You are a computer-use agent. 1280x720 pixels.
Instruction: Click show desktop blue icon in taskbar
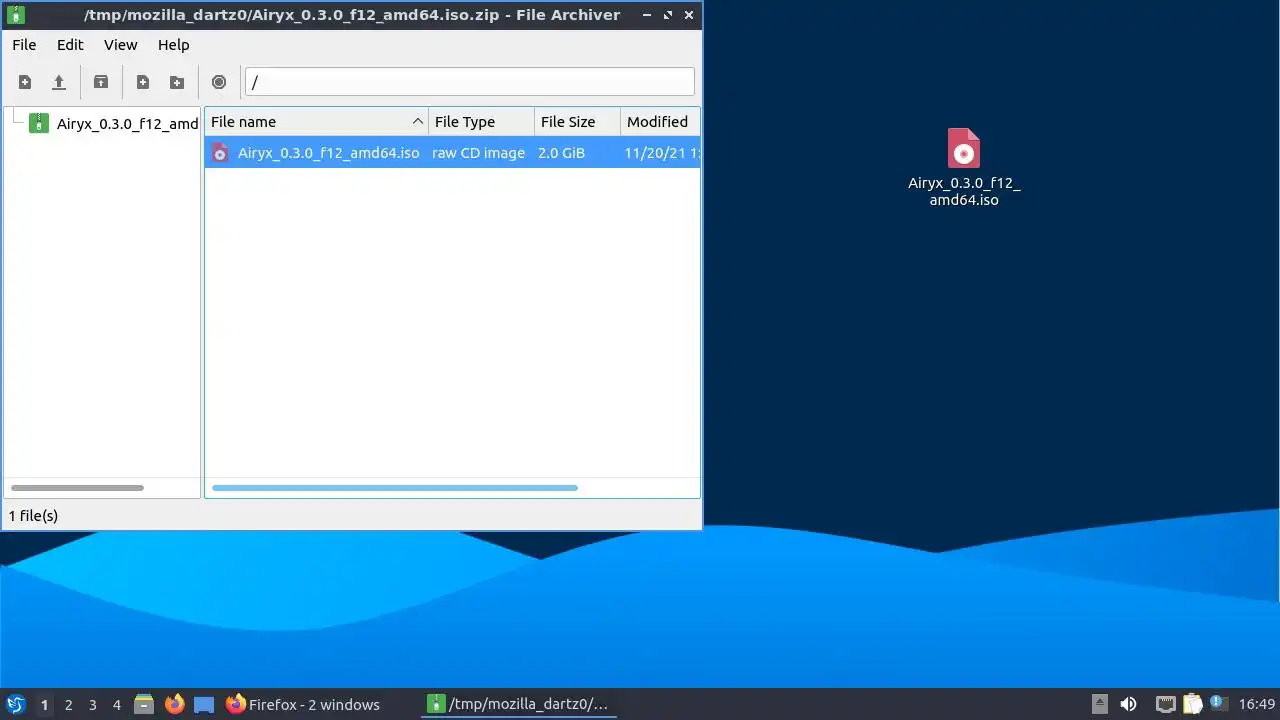tap(204, 705)
